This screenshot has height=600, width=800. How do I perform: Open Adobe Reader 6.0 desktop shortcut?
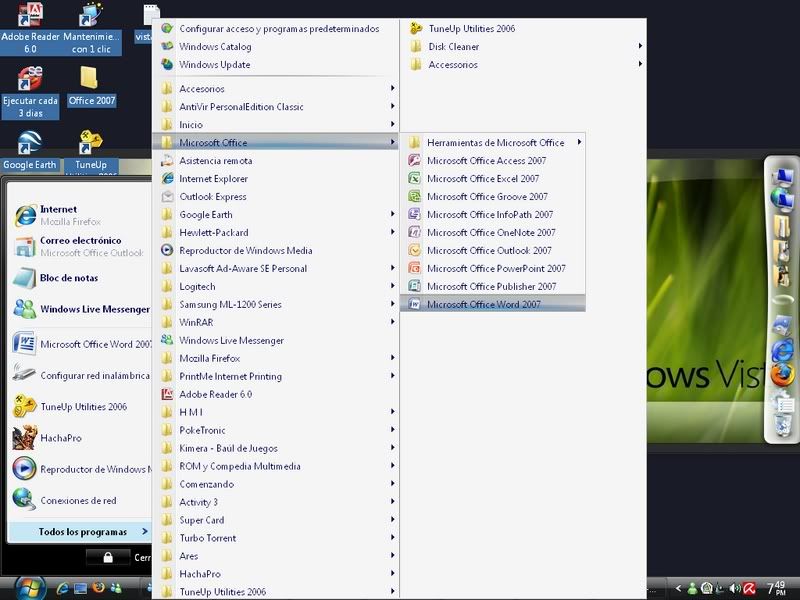[30, 28]
